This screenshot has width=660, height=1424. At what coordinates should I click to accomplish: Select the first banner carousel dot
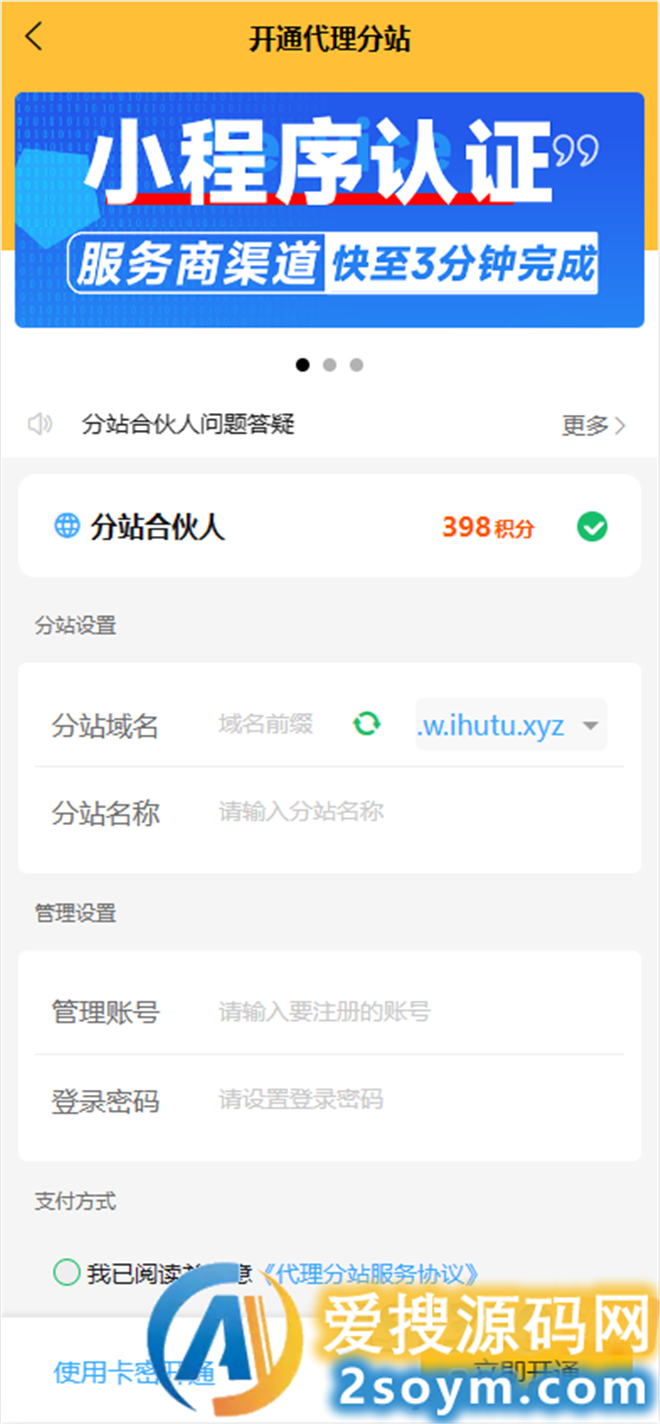pos(303,365)
